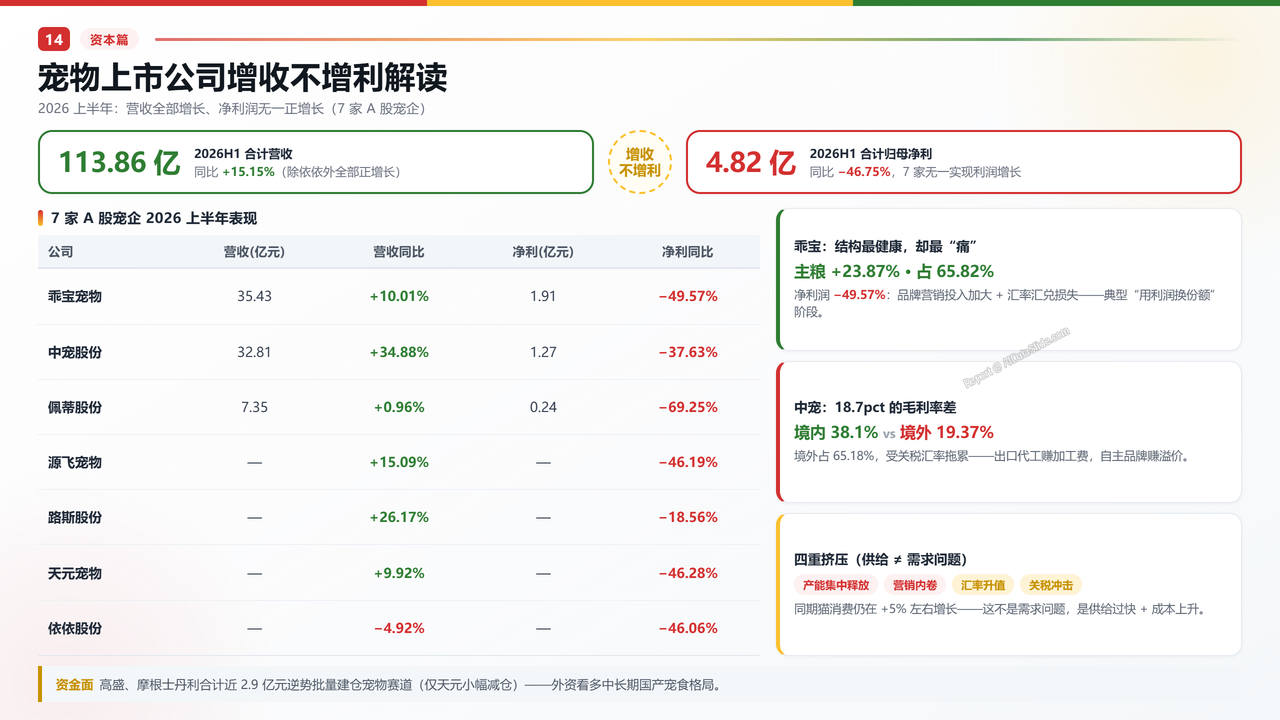Screen dimensions: 1280x720
Task: Select the slide title 宠物上市公司增收不增利解读
Action: 243,78
